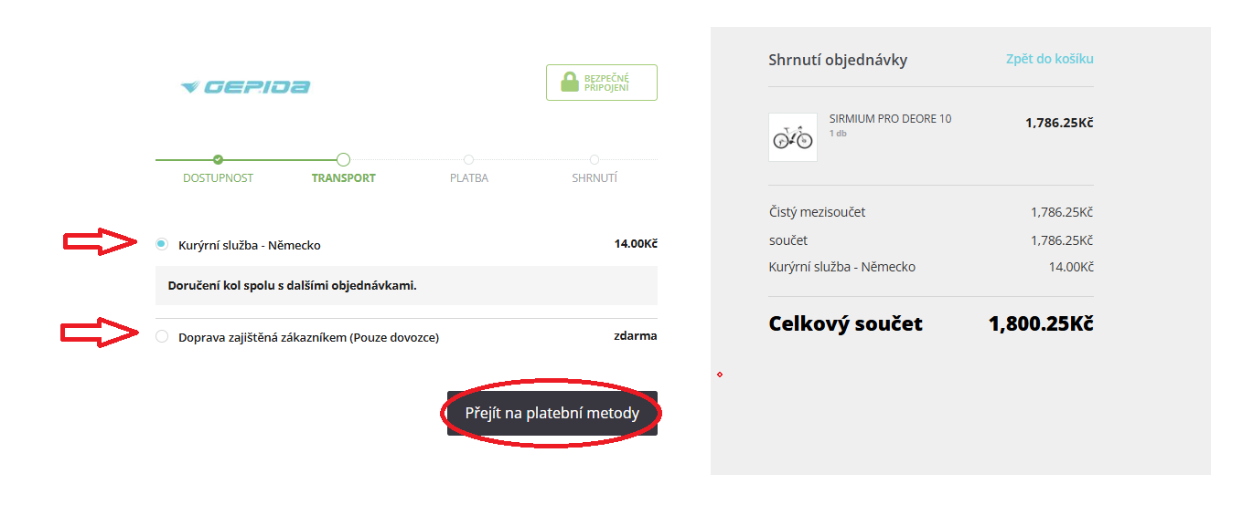
Task: Click the Kurýrní služba - Německo label text
Action: click(x=249, y=245)
